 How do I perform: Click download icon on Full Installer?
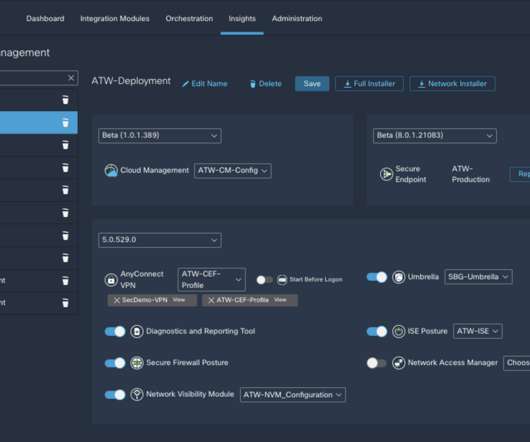347,84
